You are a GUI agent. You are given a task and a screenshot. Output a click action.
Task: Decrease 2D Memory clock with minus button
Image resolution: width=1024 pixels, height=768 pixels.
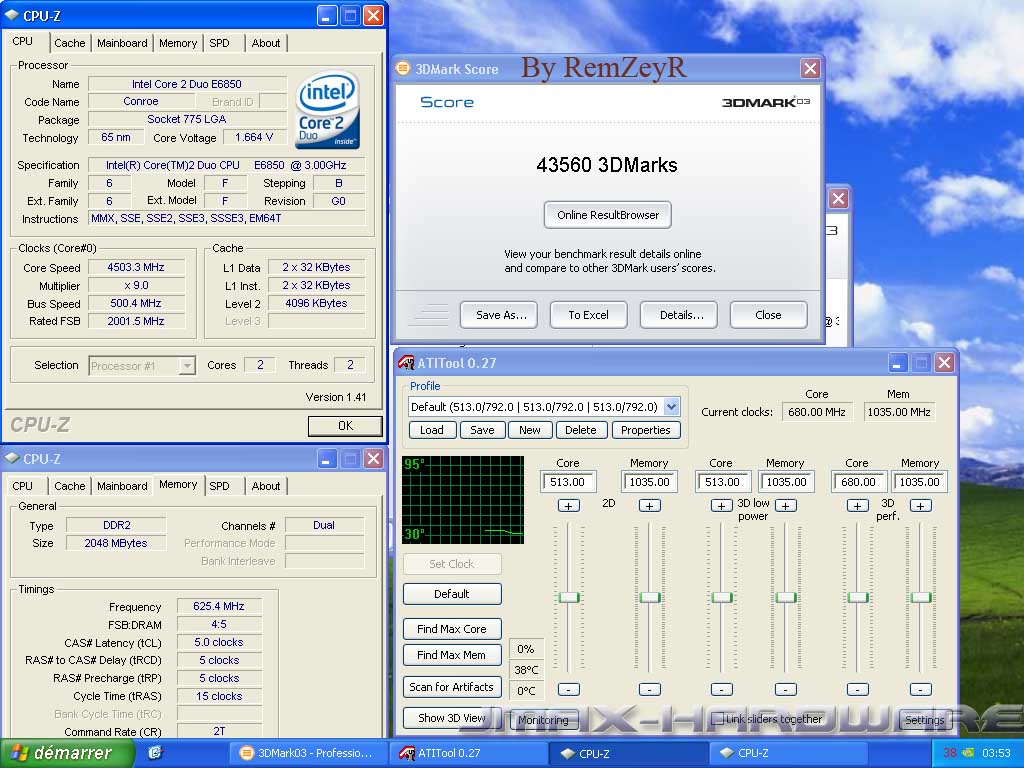tap(650, 689)
